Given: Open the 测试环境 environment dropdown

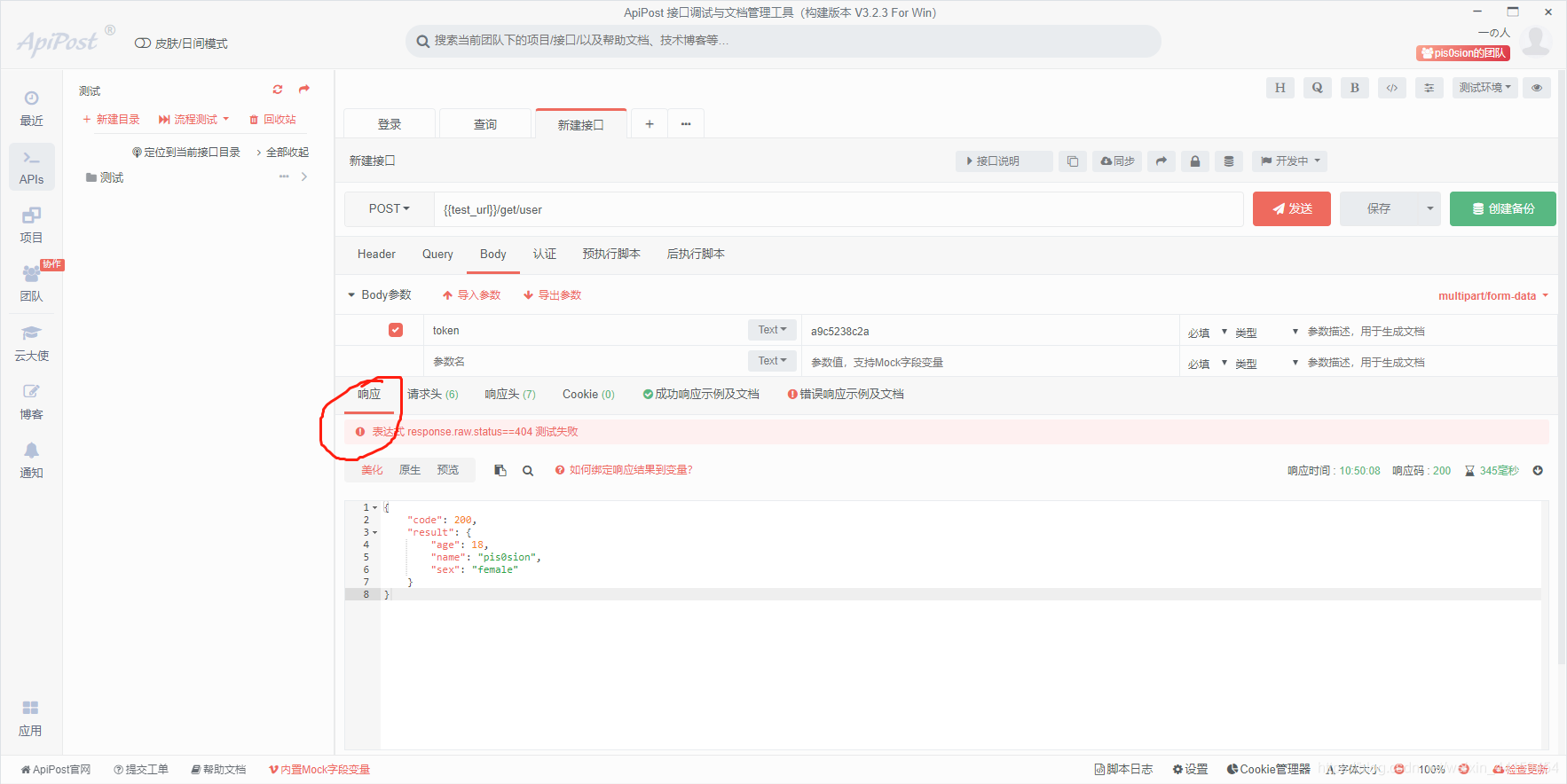Looking at the screenshot, I should click(1485, 88).
